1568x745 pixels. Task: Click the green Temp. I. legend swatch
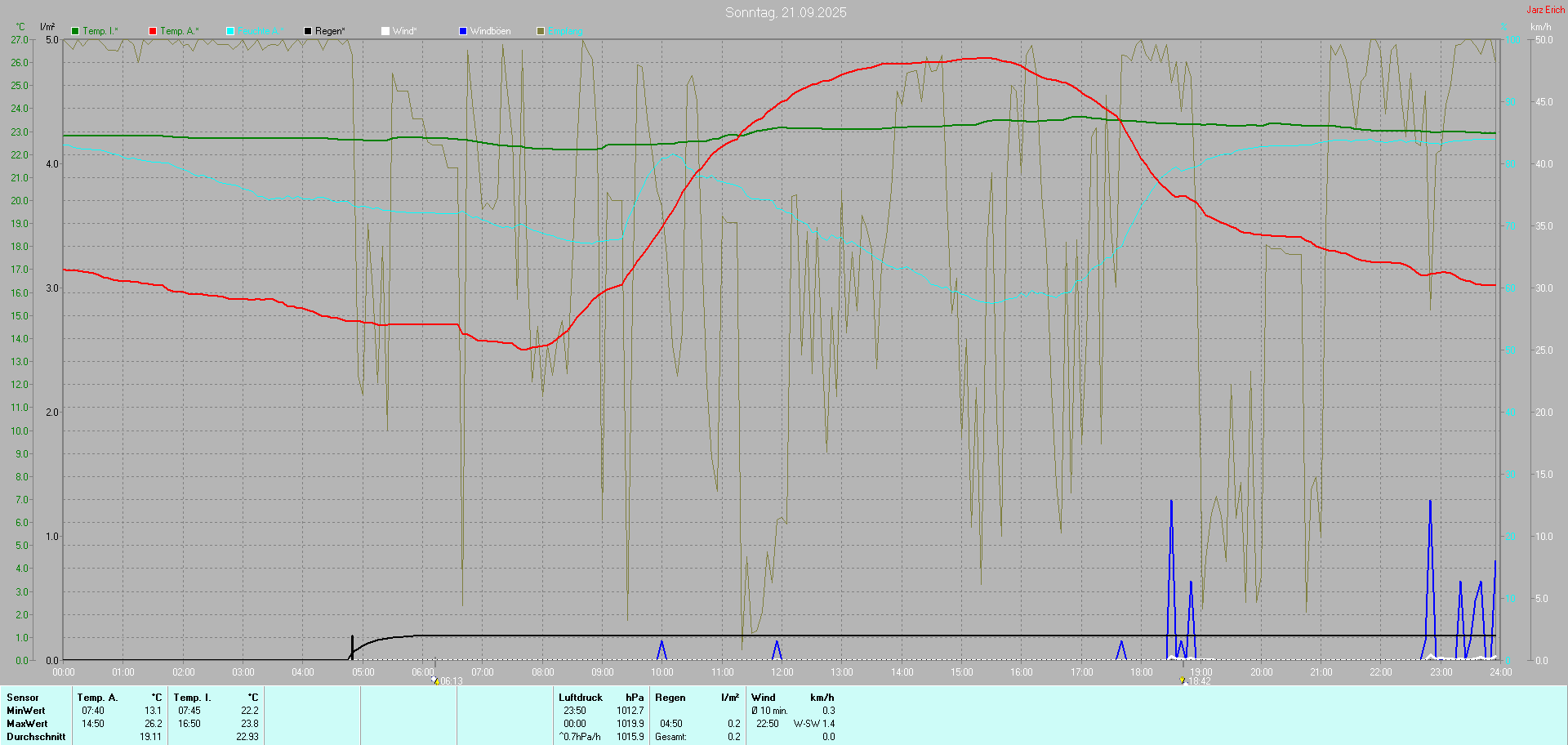point(75,31)
